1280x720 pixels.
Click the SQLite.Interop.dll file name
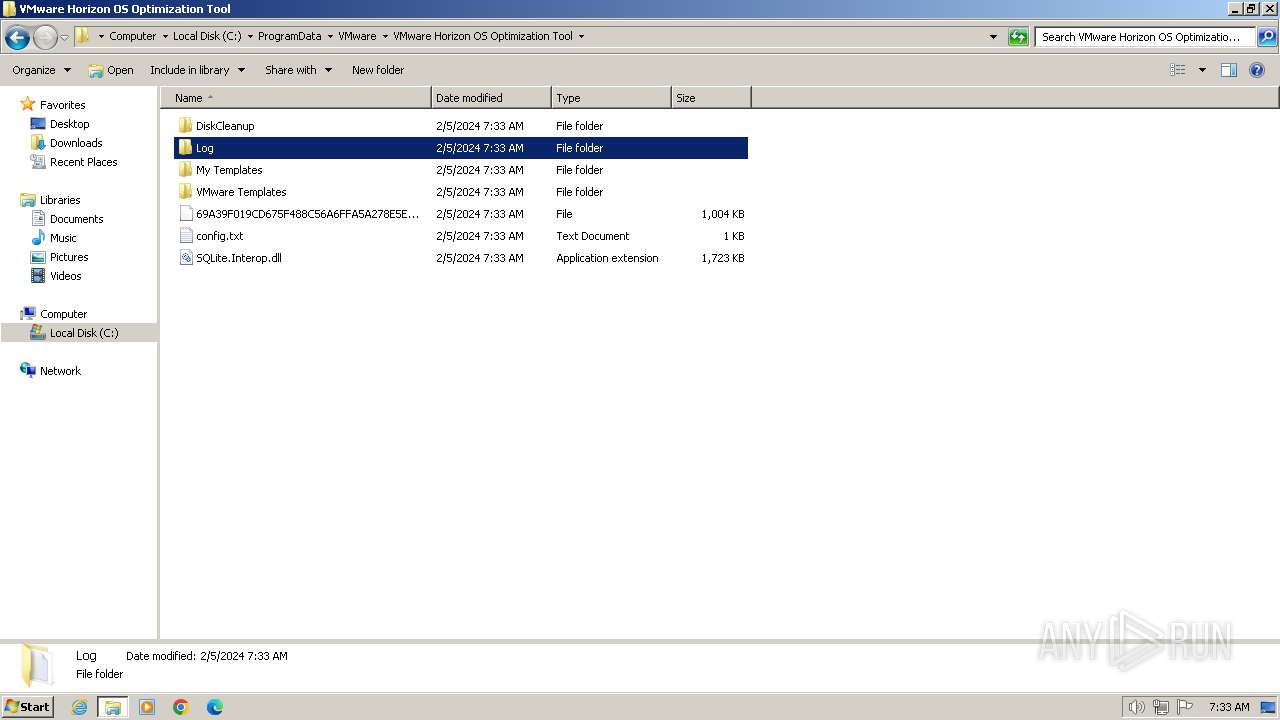(239, 258)
